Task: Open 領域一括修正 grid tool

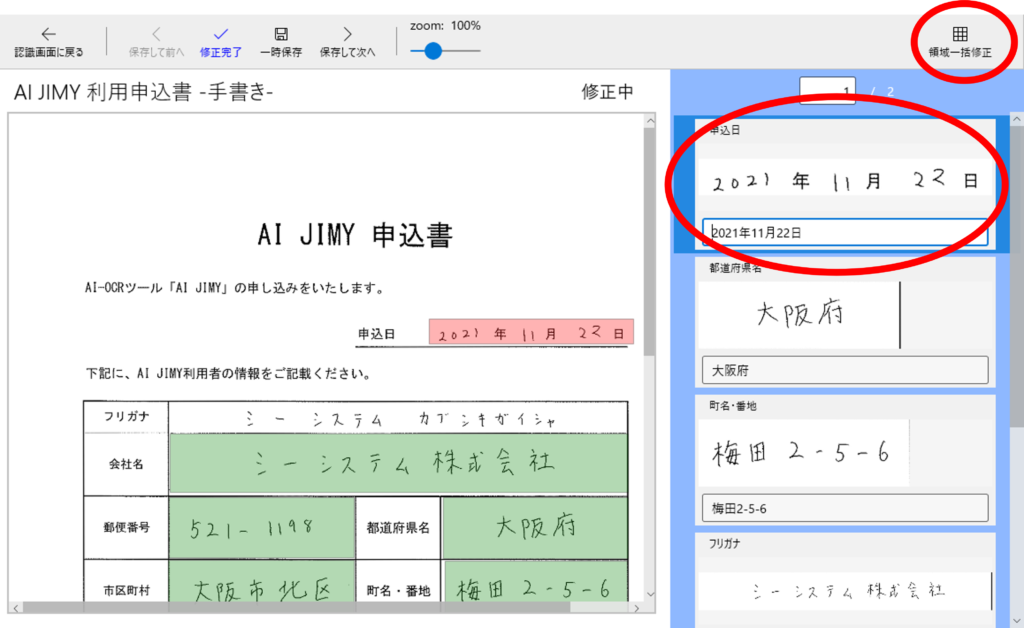Action: [959, 42]
